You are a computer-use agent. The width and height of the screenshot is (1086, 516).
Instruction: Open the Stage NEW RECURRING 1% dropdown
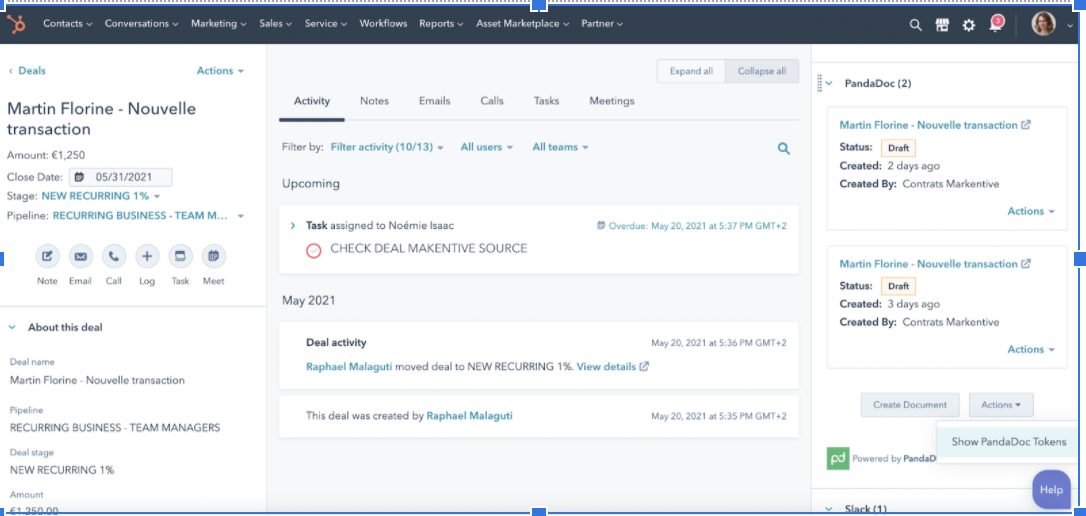click(x=100, y=196)
